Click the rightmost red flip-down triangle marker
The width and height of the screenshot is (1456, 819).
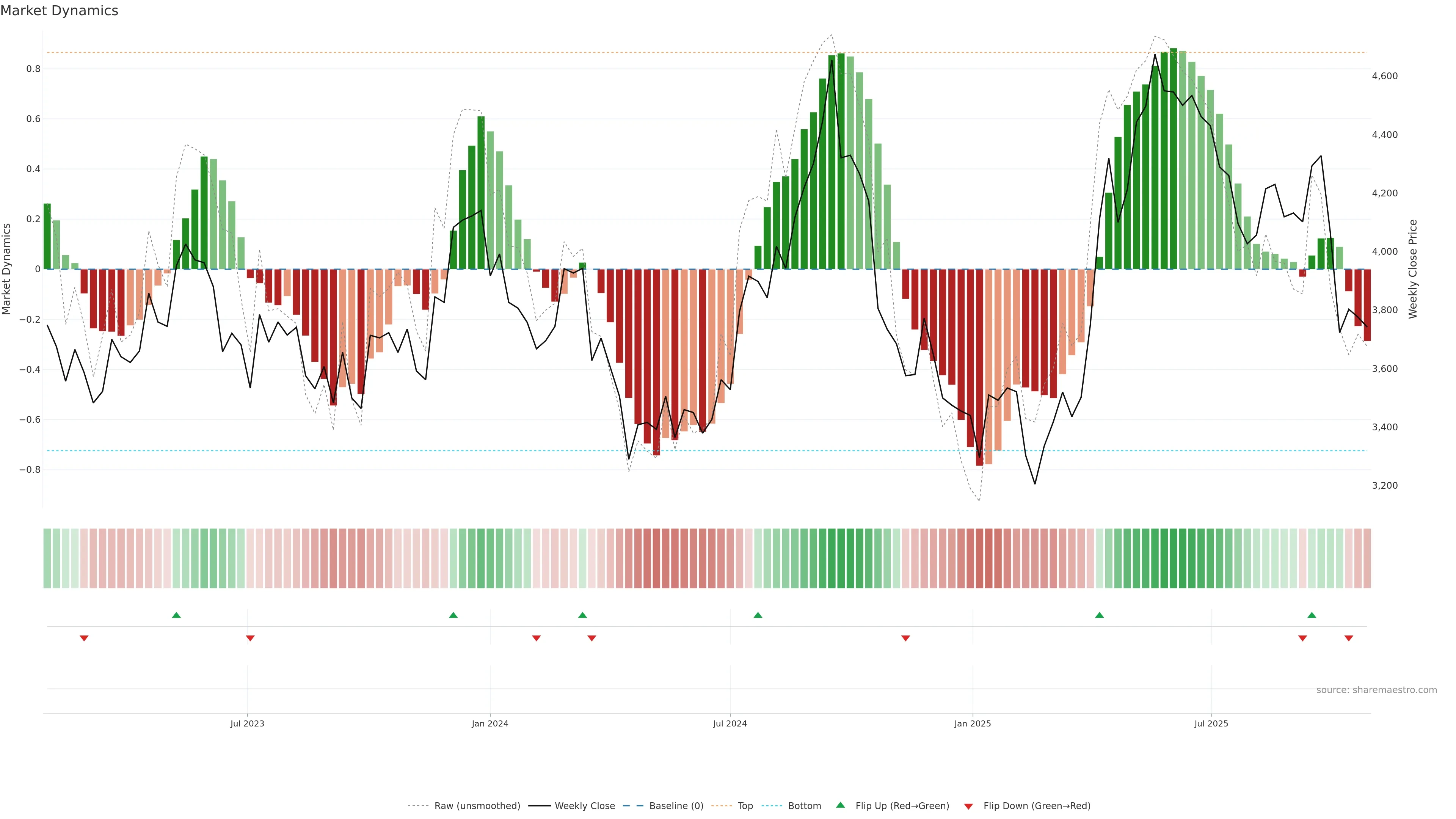(1349, 638)
